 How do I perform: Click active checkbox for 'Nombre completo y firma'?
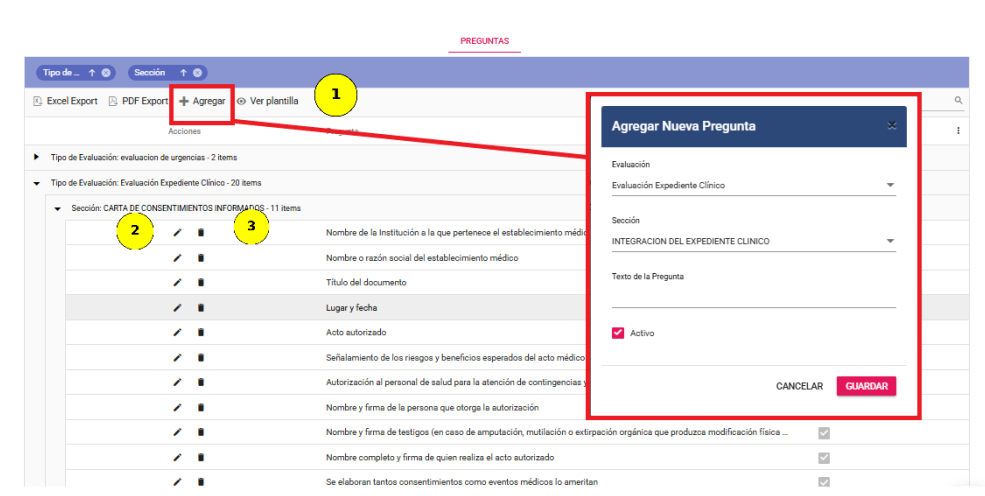click(x=824, y=458)
